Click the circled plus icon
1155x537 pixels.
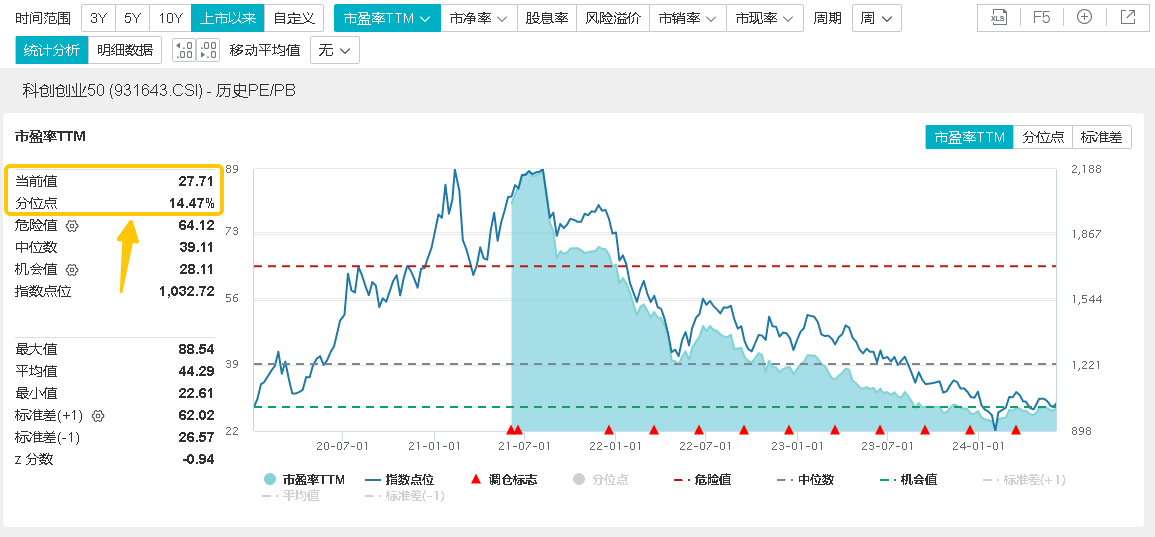pyautogui.click(x=1084, y=17)
